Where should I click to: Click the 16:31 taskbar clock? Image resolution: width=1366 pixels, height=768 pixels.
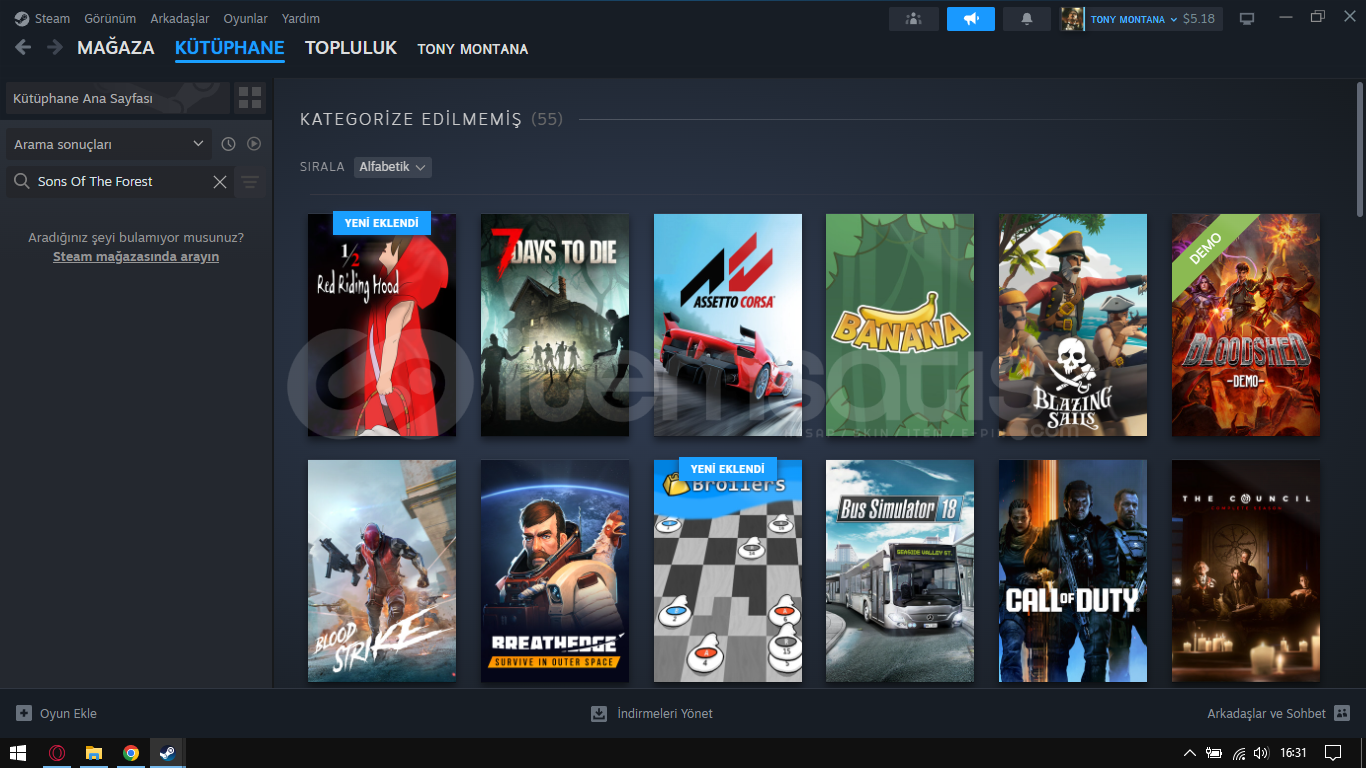coord(1294,753)
